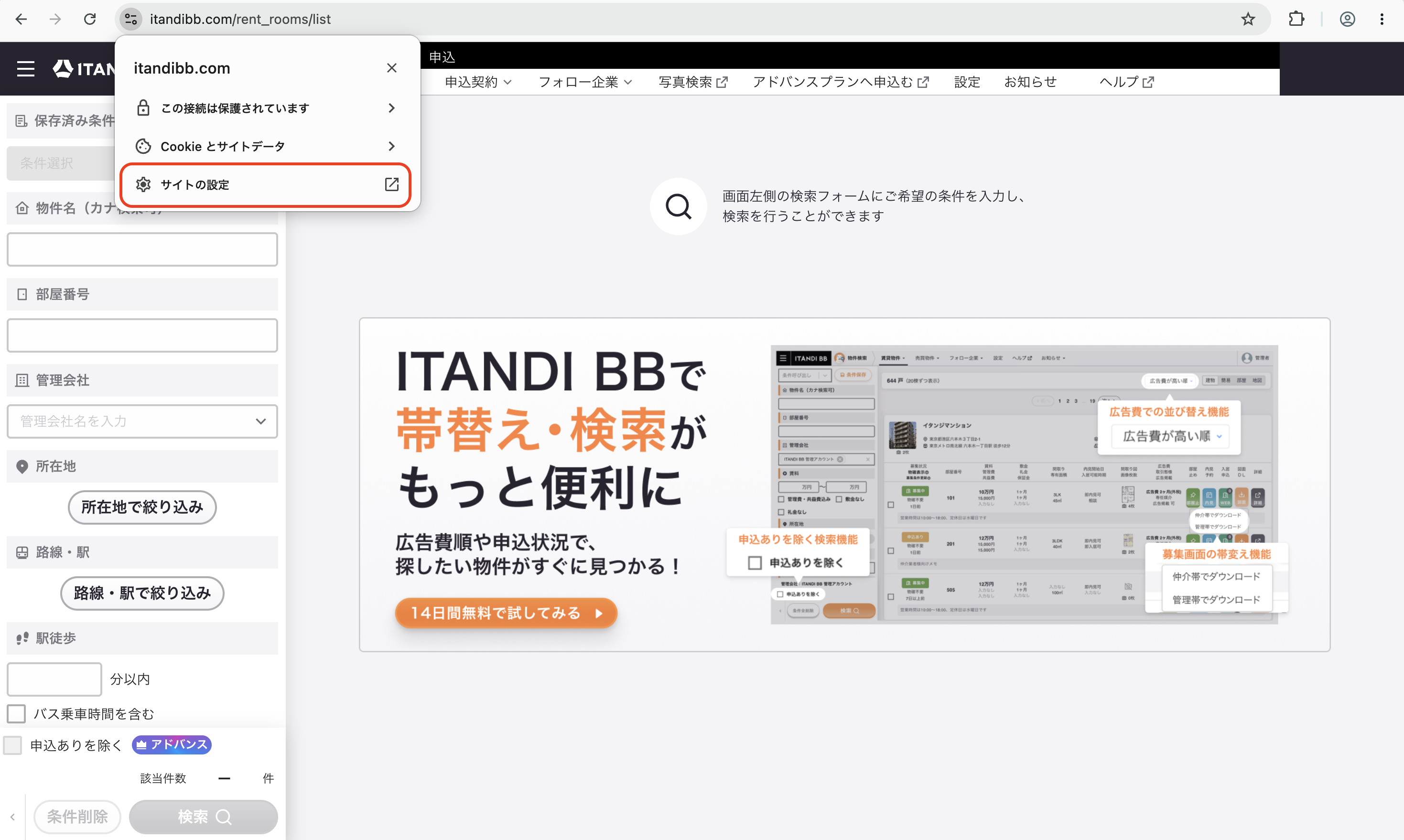Click the 所在地 map pin icon
This screenshot has height=840, width=1404.
tap(22, 466)
